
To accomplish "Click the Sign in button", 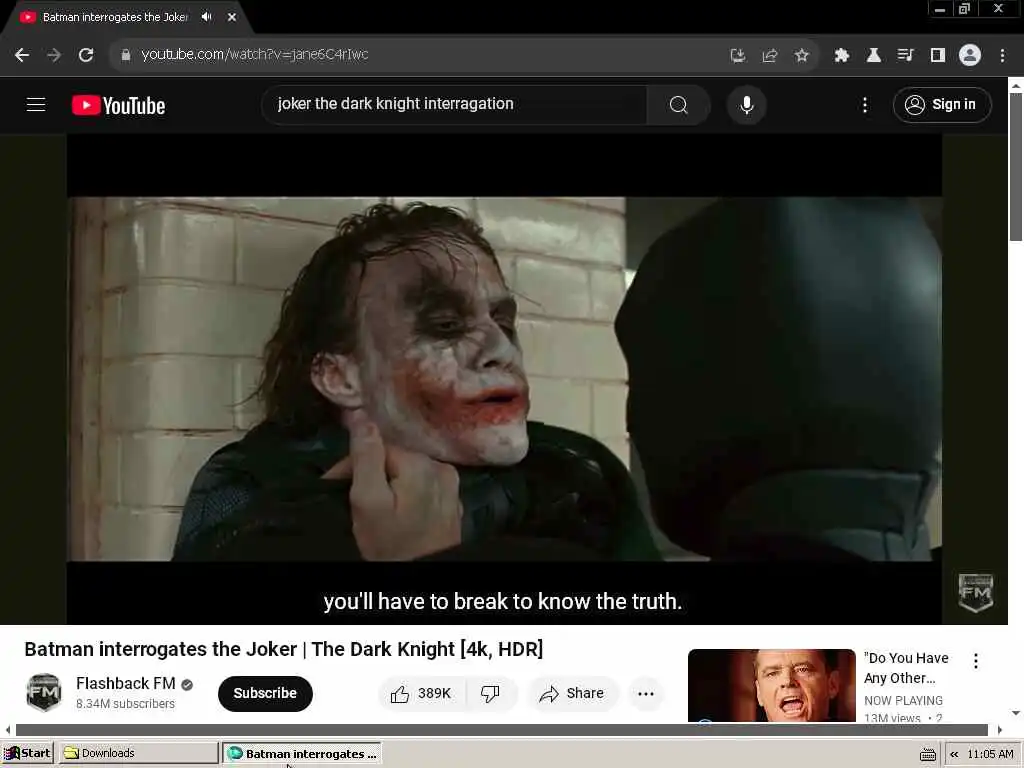I will [942, 104].
